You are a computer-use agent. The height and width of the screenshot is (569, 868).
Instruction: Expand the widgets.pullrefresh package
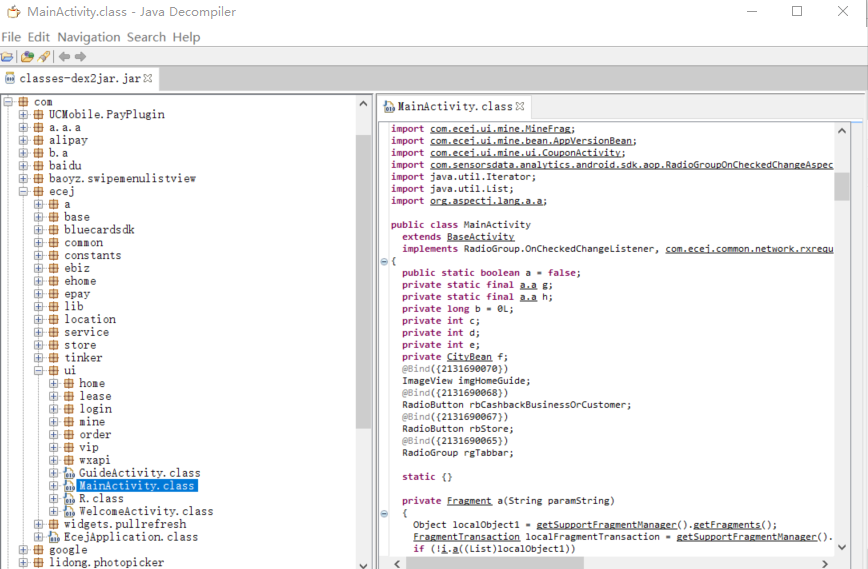[x=38, y=524]
